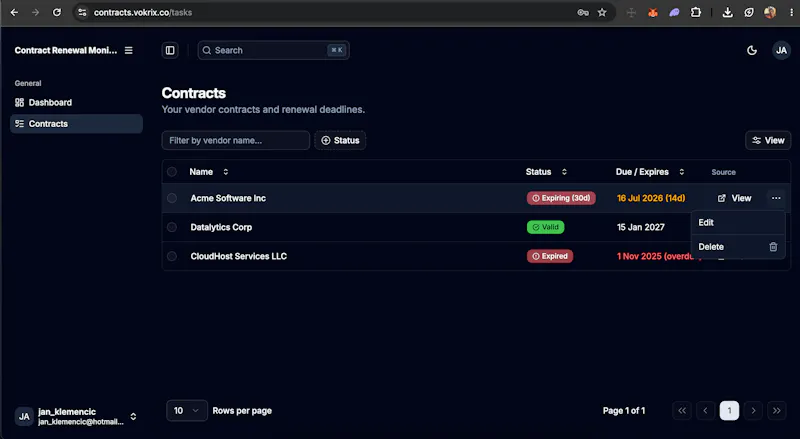
Task: Open Dashboard in the sidebar
Action: pyautogui.click(x=76, y=103)
